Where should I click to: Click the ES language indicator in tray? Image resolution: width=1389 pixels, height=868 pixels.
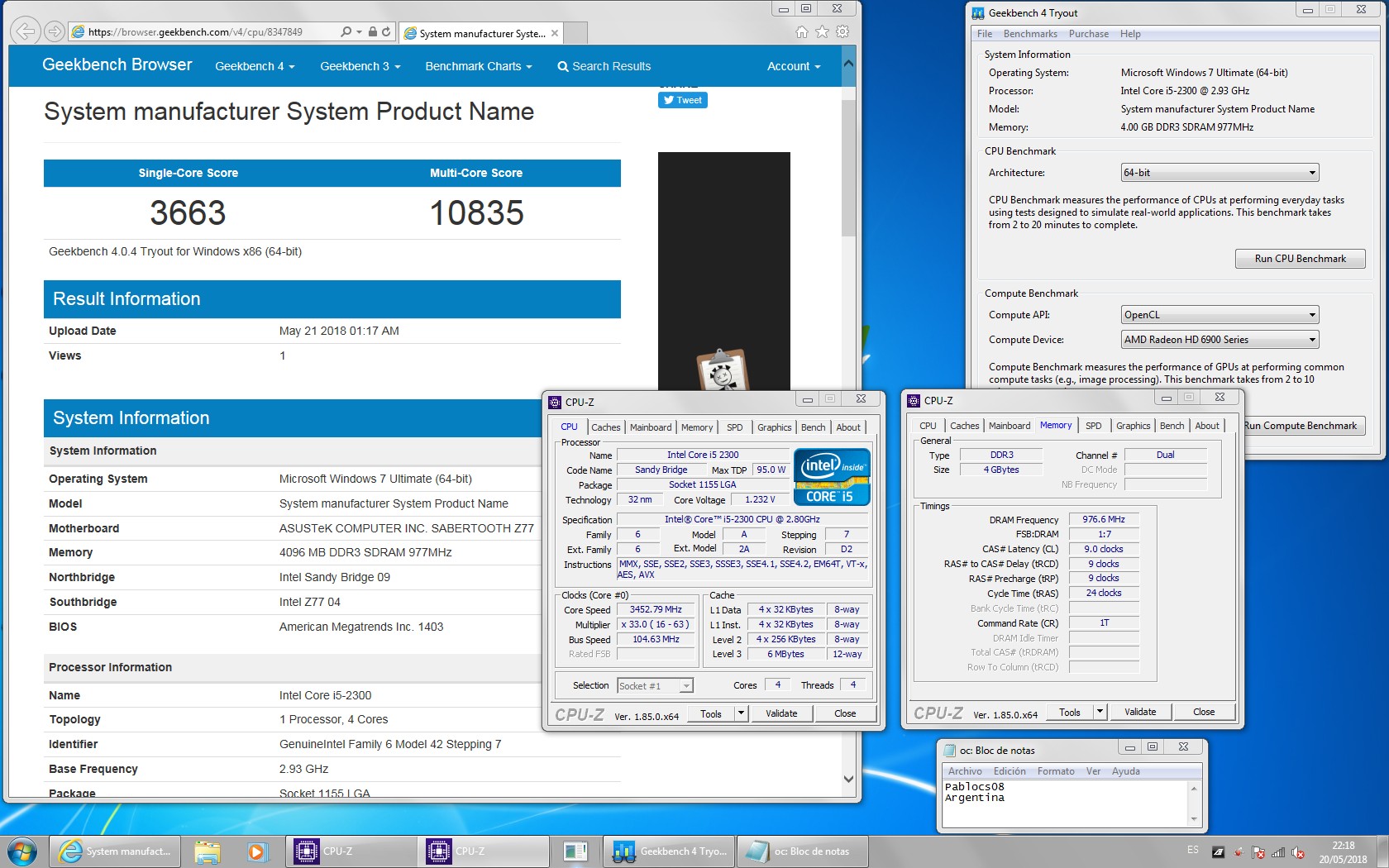pyautogui.click(x=1192, y=851)
